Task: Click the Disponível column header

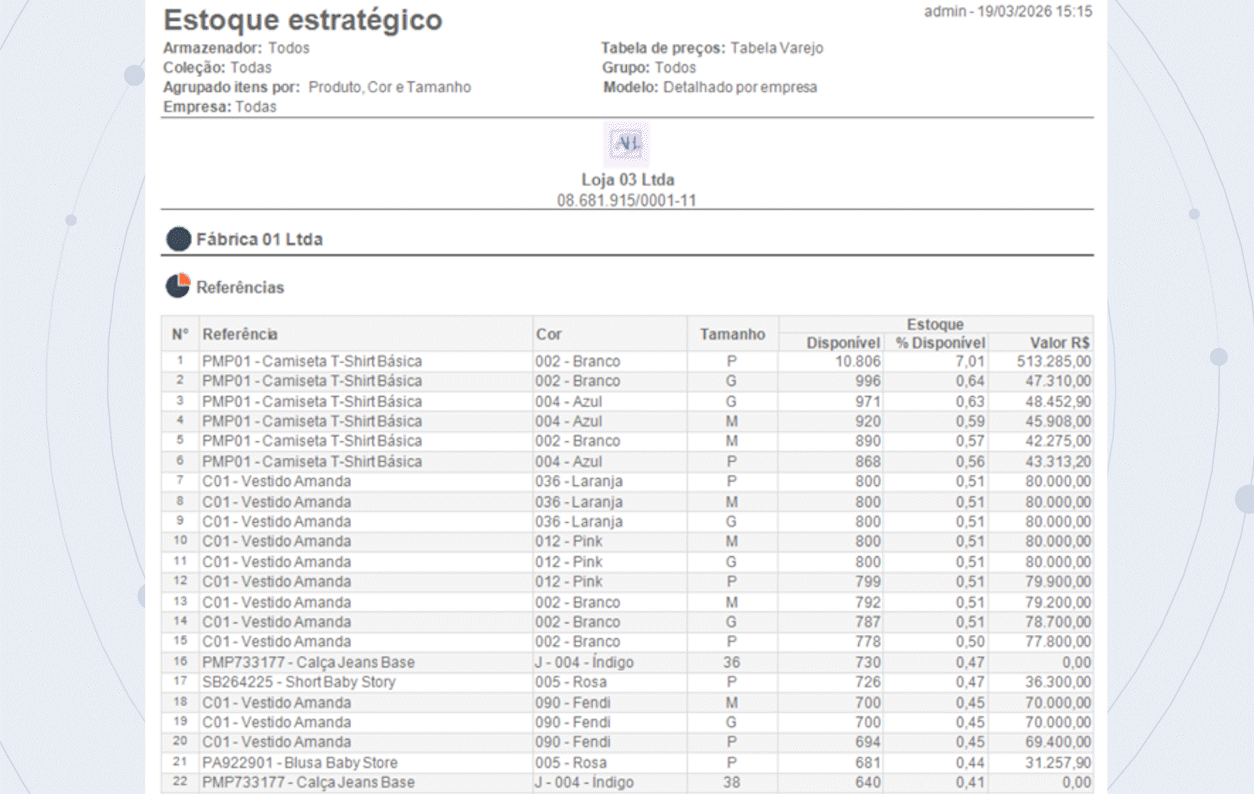Action: [843, 343]
